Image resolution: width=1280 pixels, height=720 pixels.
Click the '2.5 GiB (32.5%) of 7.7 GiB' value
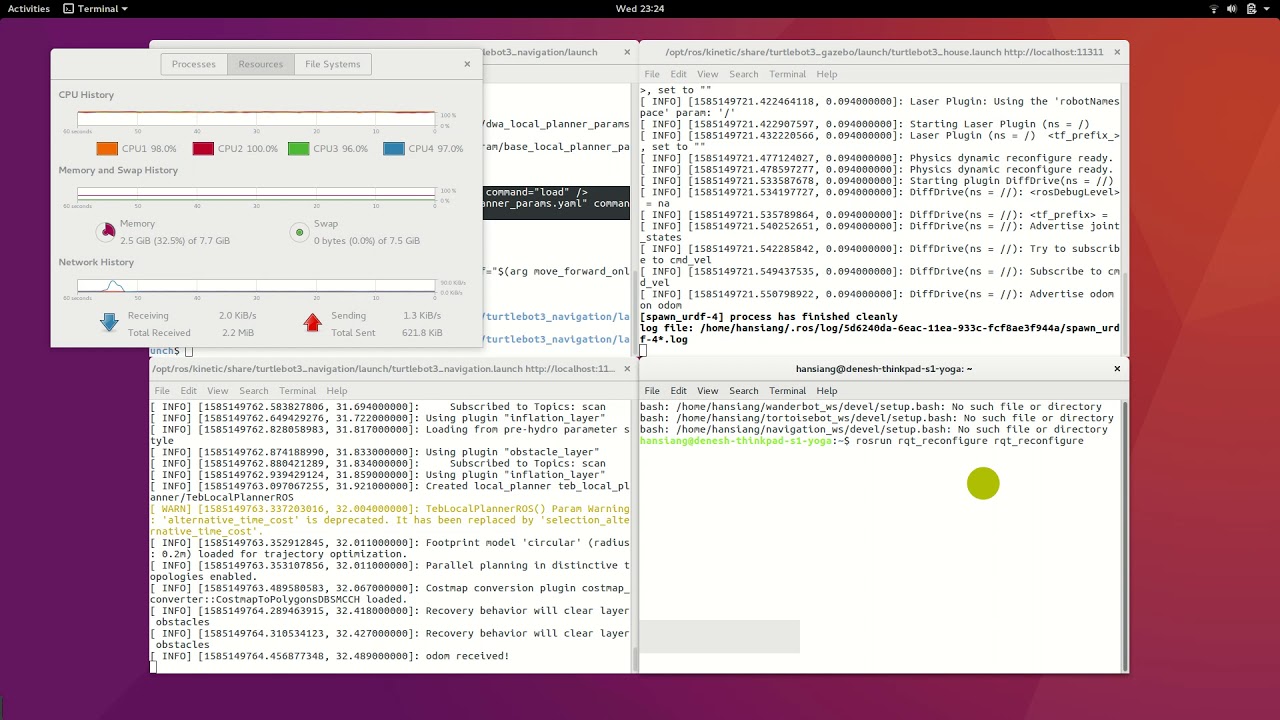[x=175, y=241]
